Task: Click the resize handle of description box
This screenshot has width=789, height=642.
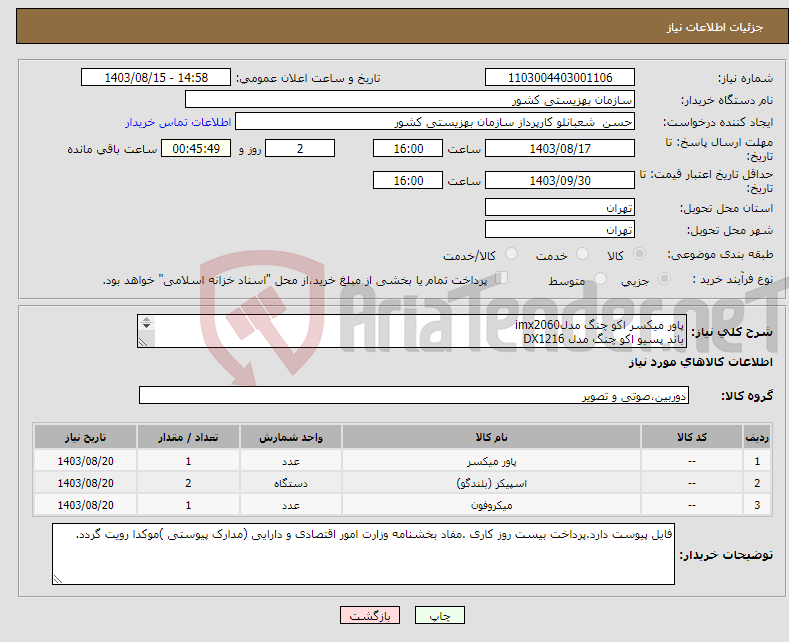Action: [x=142, y=343]
